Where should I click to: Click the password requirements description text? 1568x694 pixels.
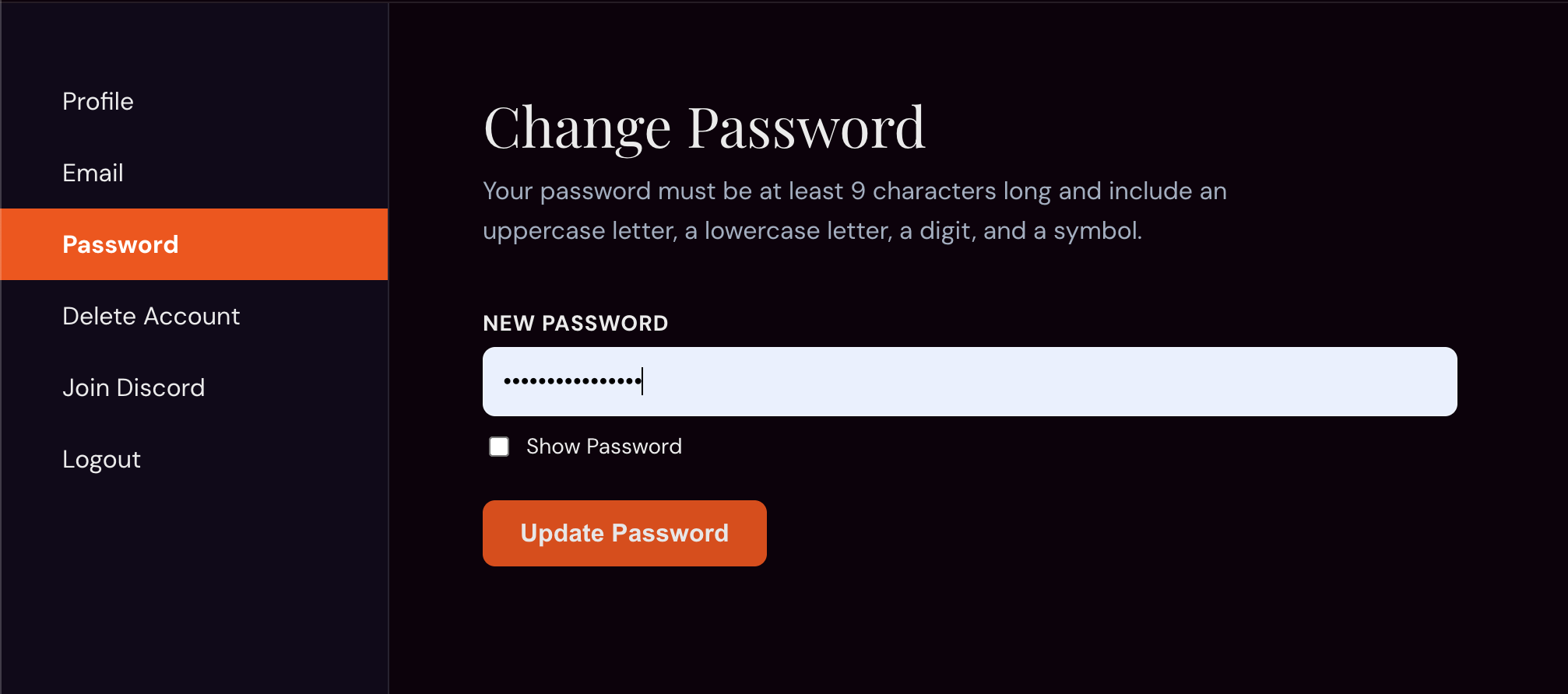[x=854, y=211]
